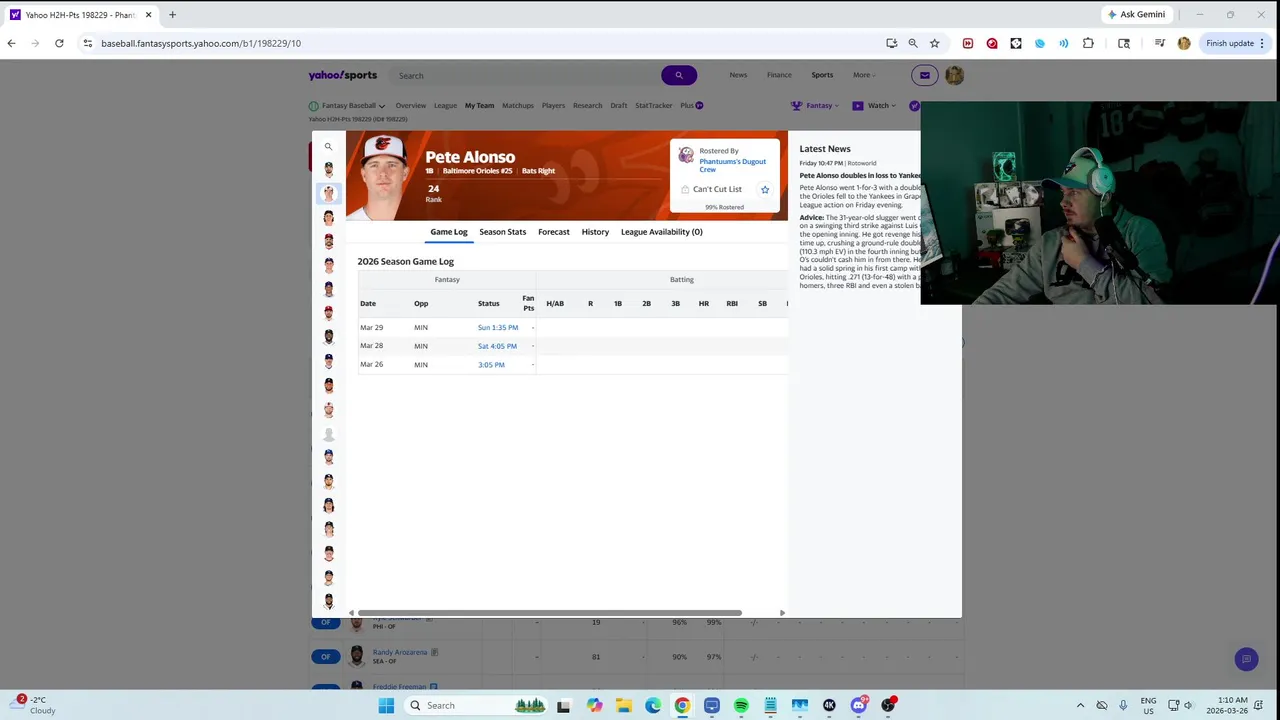Select the second player headshot in sidebar
The height and width of the screenshot is (720, 1280).
328,193
